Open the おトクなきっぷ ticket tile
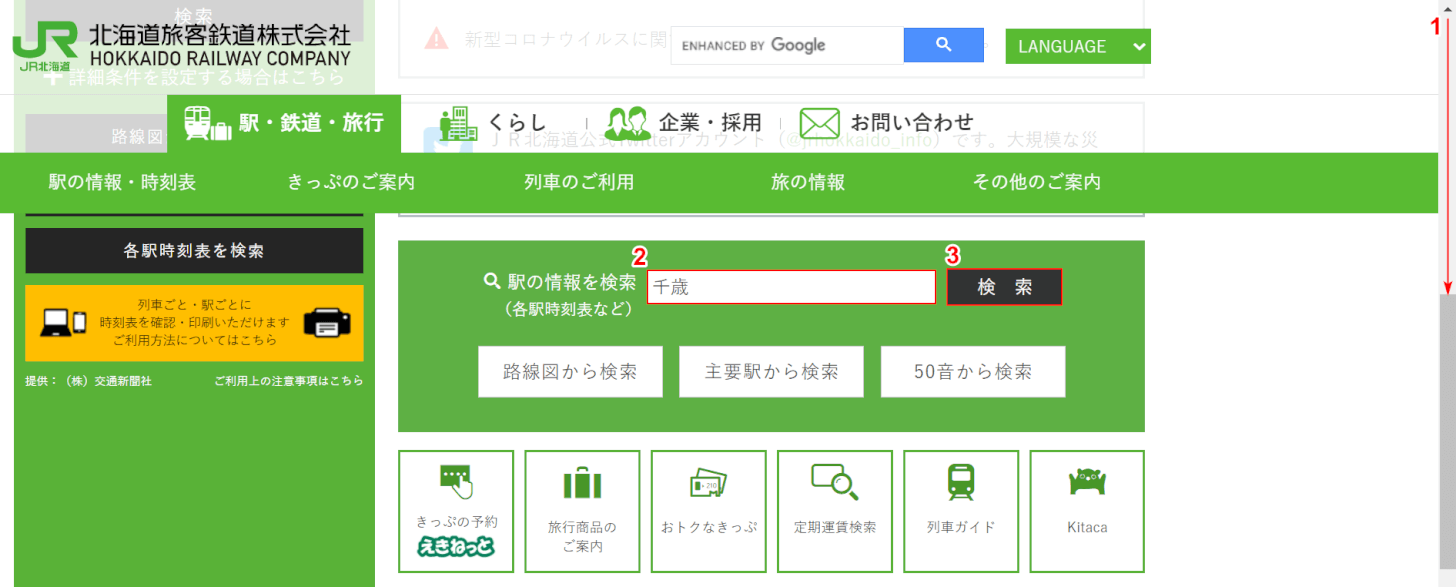The image size is (1456, 587). (708, 510)
